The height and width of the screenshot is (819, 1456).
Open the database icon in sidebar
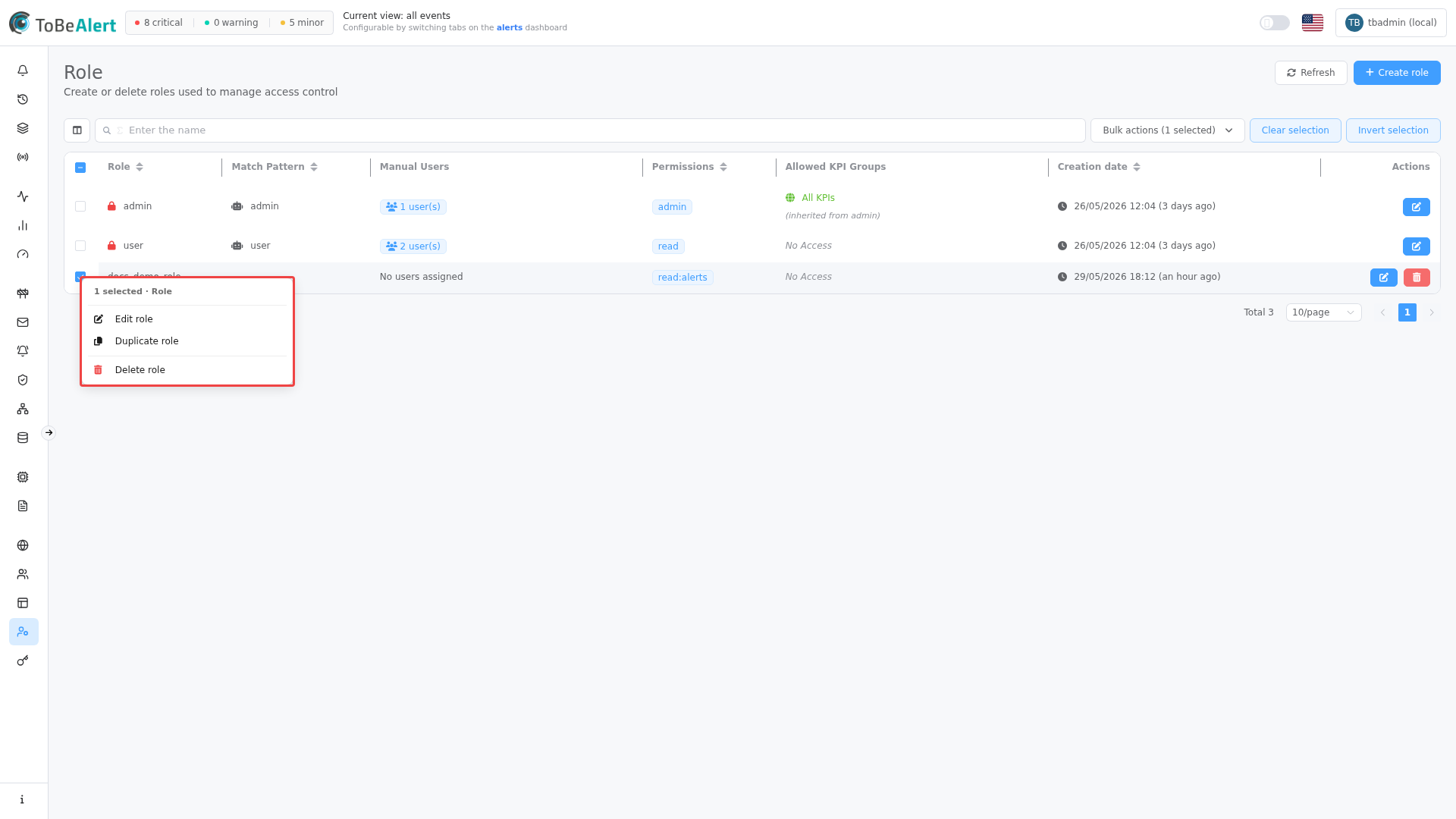tap(23, 438)
